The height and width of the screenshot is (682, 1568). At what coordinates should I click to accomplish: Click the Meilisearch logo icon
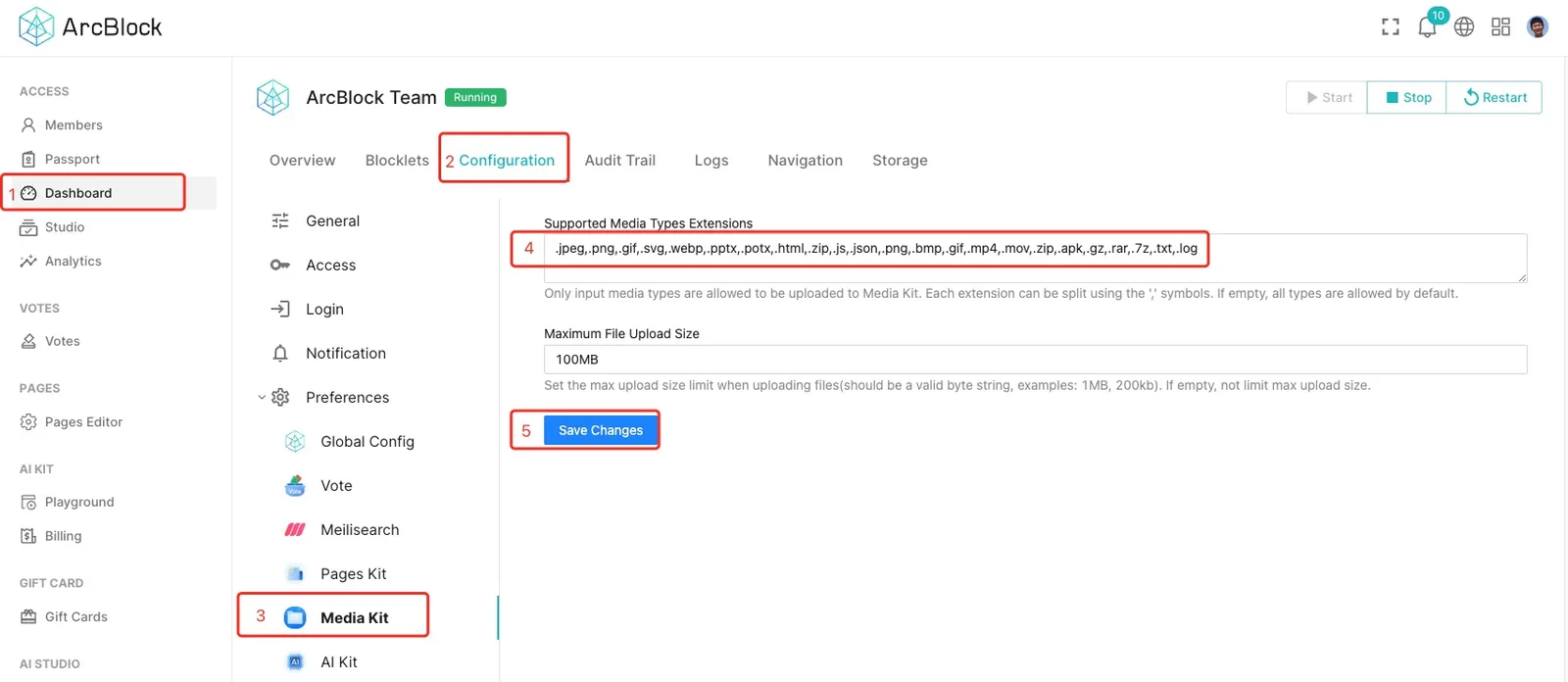[295, 529]
